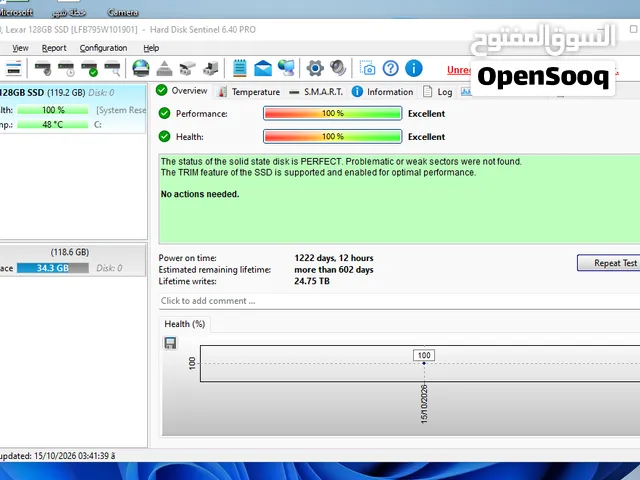Image resolution: width=640 pixels, height=480 pixels.
Task: Click the "No actions needed." text
Action: pos(200,194)
